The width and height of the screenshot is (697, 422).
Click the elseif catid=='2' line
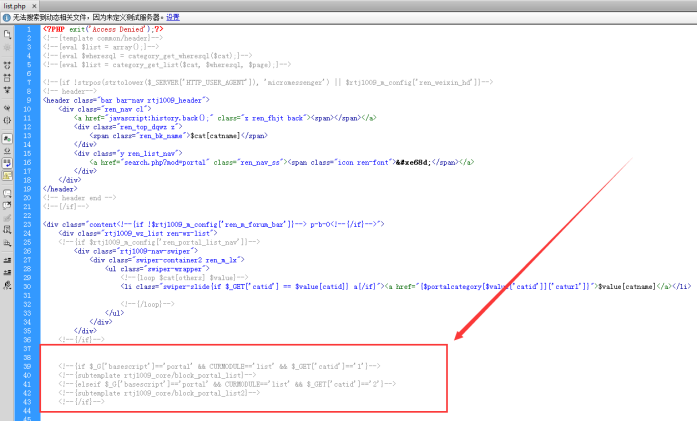227,384
